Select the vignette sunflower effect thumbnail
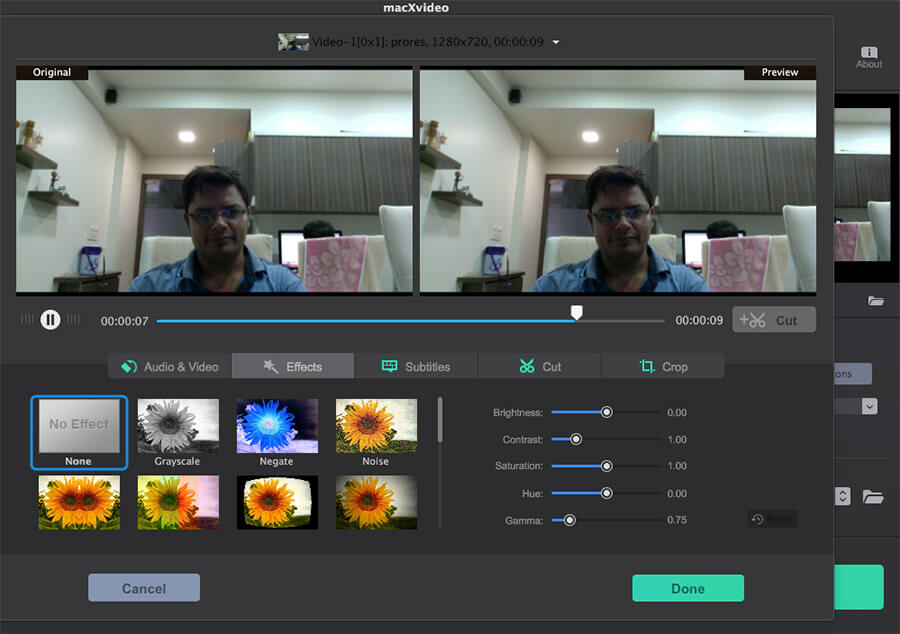The height and width of the screenshot is (634, 900). click(x=377, y=502)
